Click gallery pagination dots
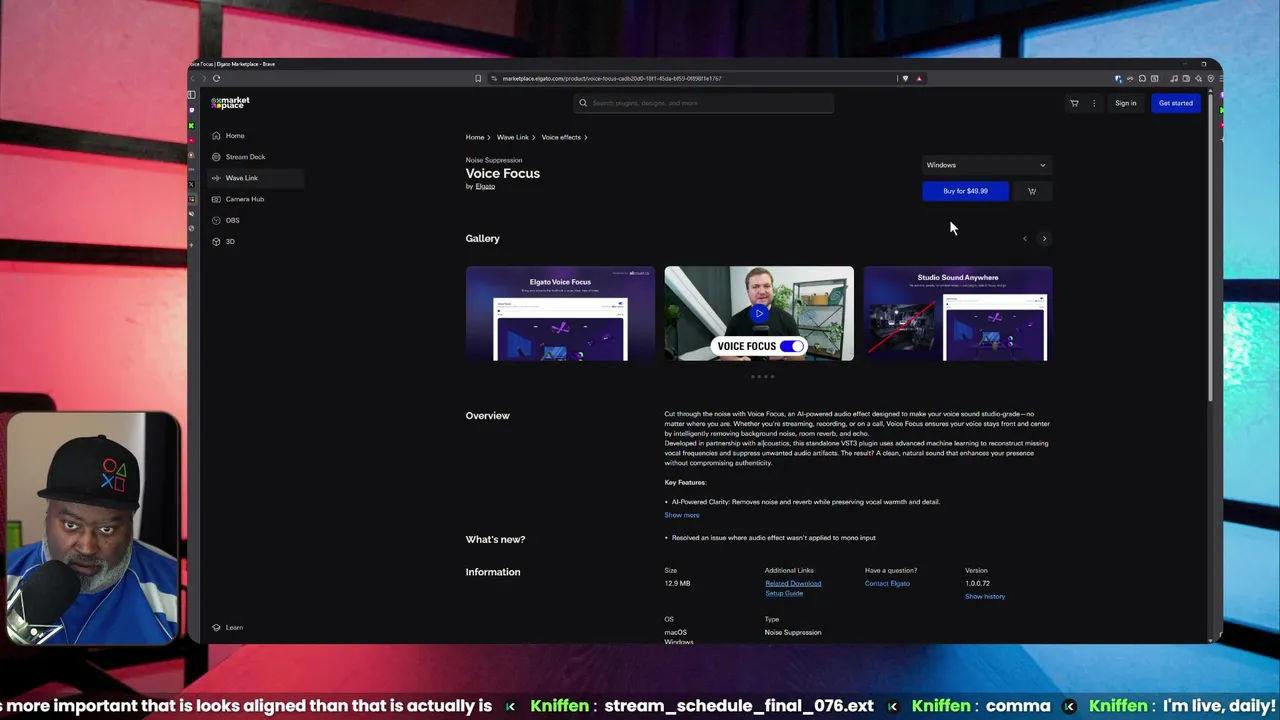 click(762, 376)
